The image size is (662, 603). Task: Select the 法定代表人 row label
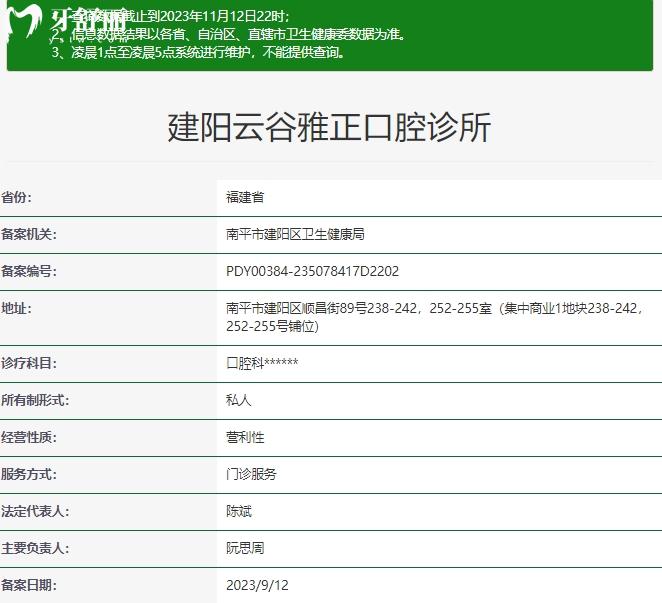(x=36, y=511)
